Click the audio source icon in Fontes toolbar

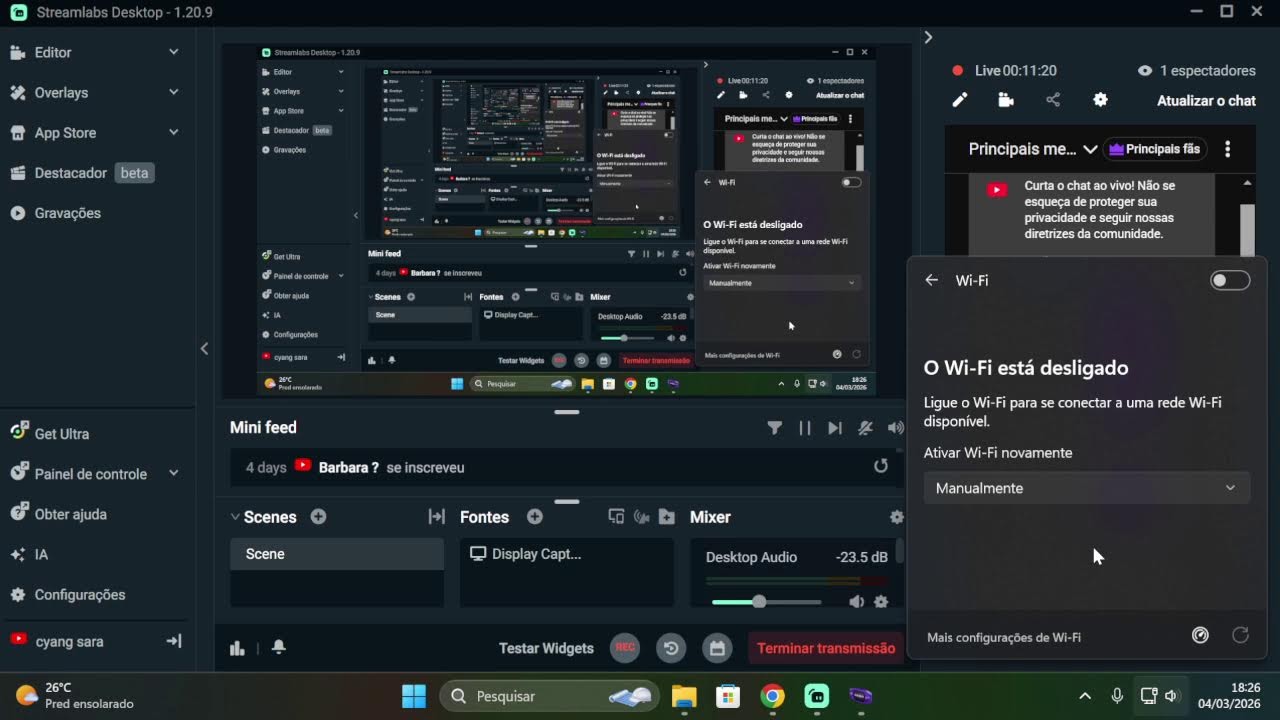click(x=641, y=517)
